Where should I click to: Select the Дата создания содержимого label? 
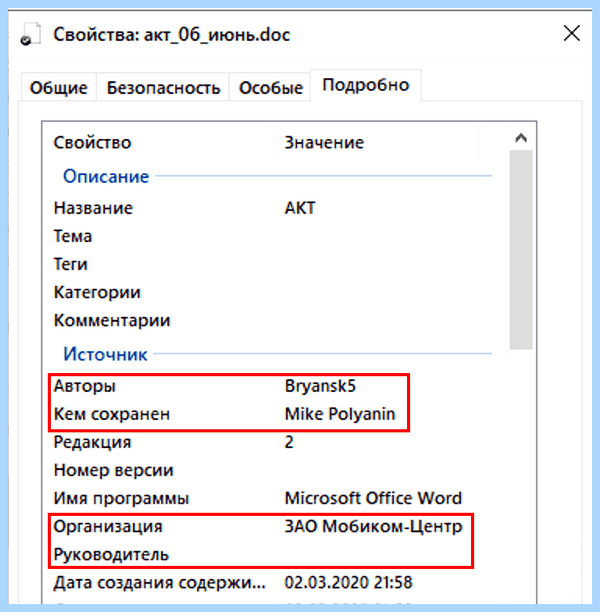159,583
